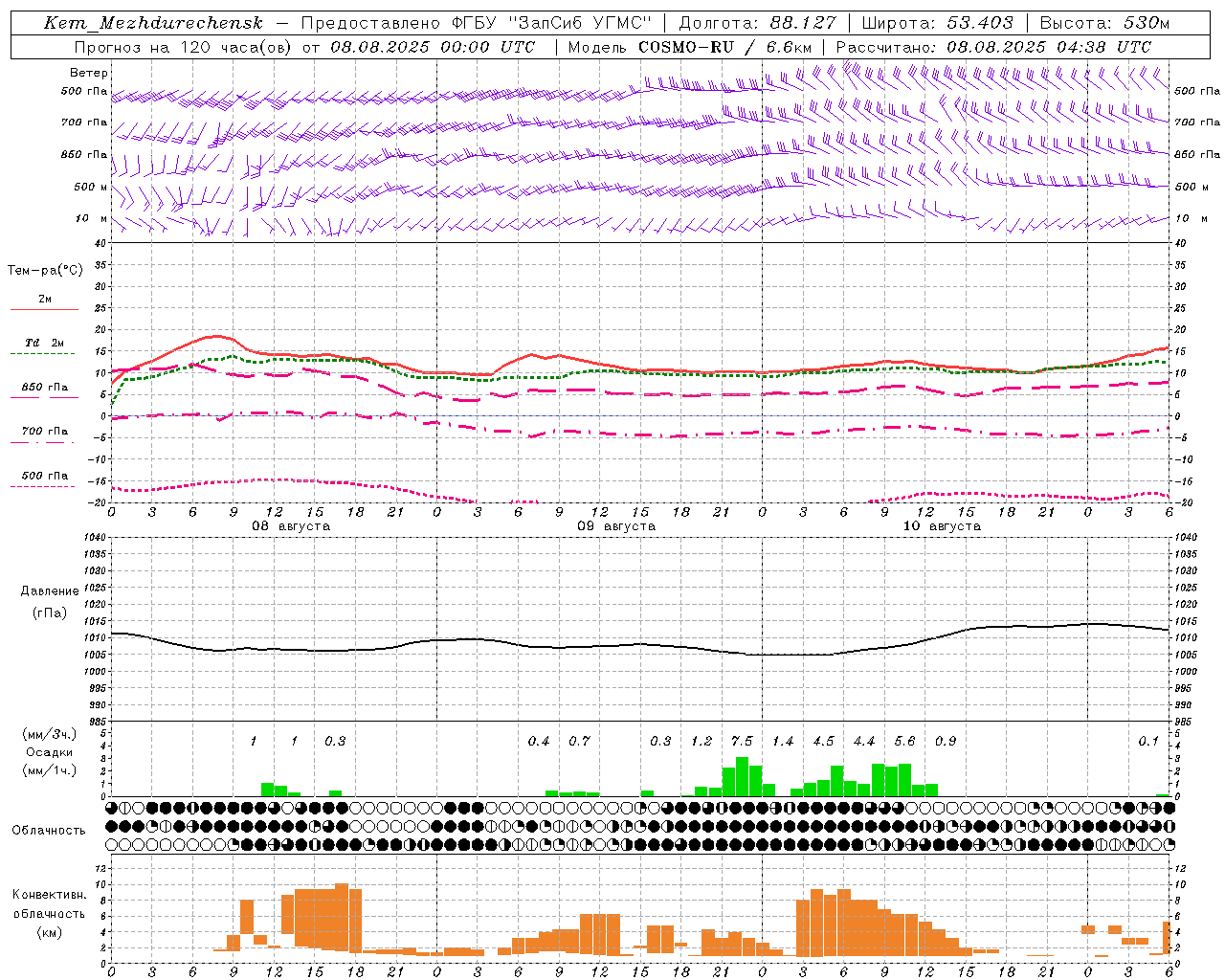Click the line sample under '850 гПа' temperature legend
1225x980 pixels.
[x=44, y=397]
